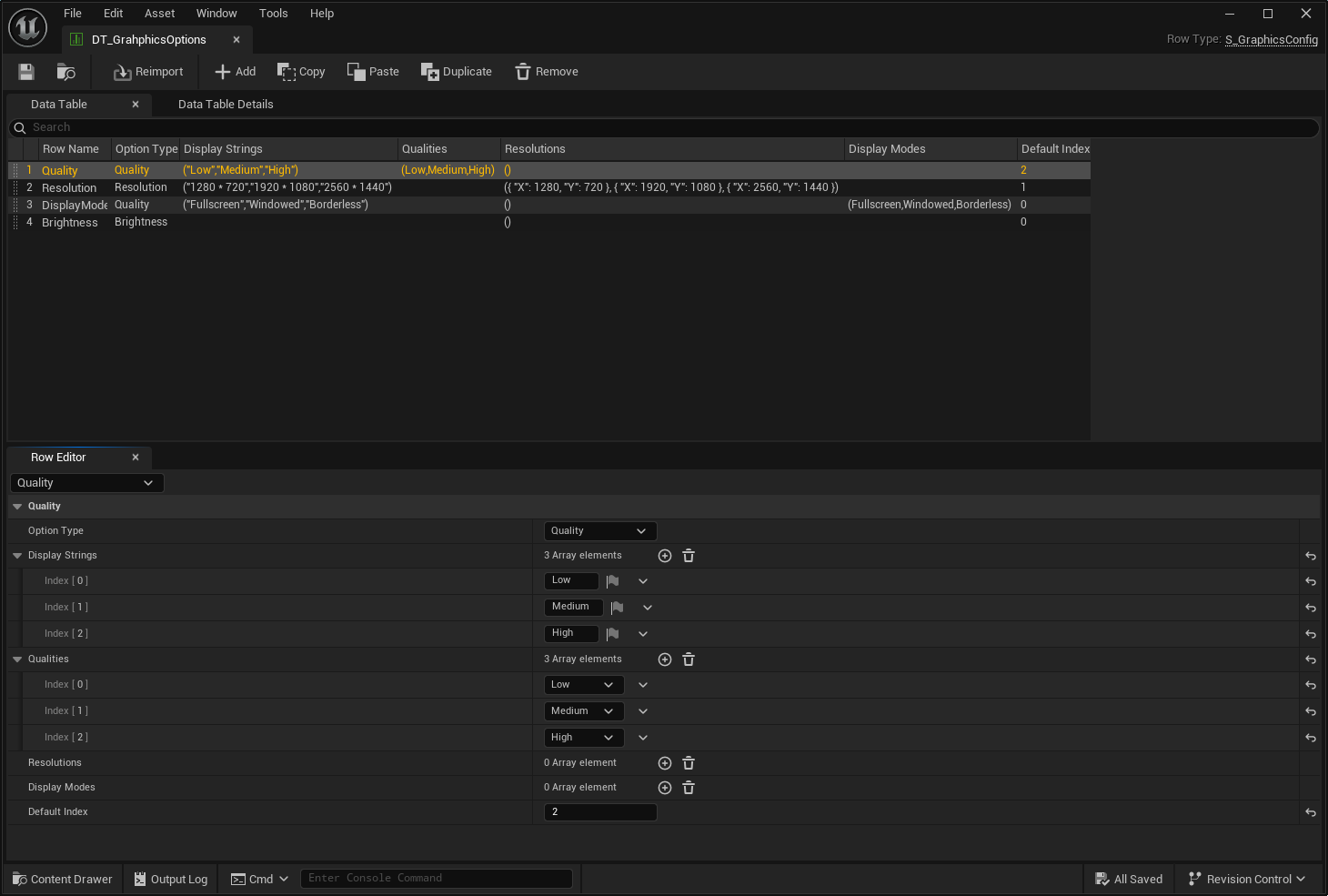Image resolution: width=1328 pixels, height=896 pixels.
Task: Click the Unreal Engine logo icon
Action: pyautogui.click(x=27, y=27)
